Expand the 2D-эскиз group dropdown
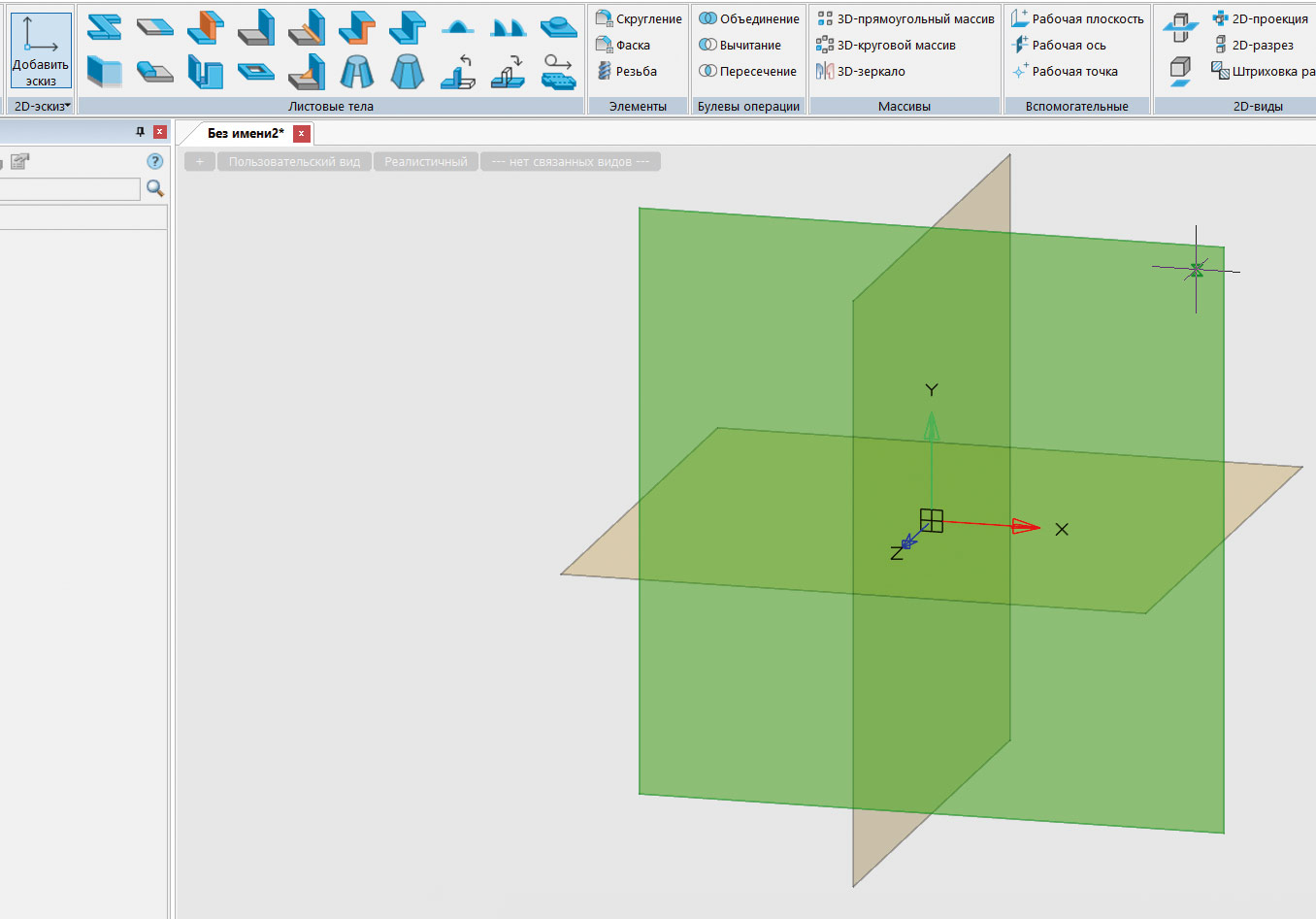 click(x=42, y=106)
